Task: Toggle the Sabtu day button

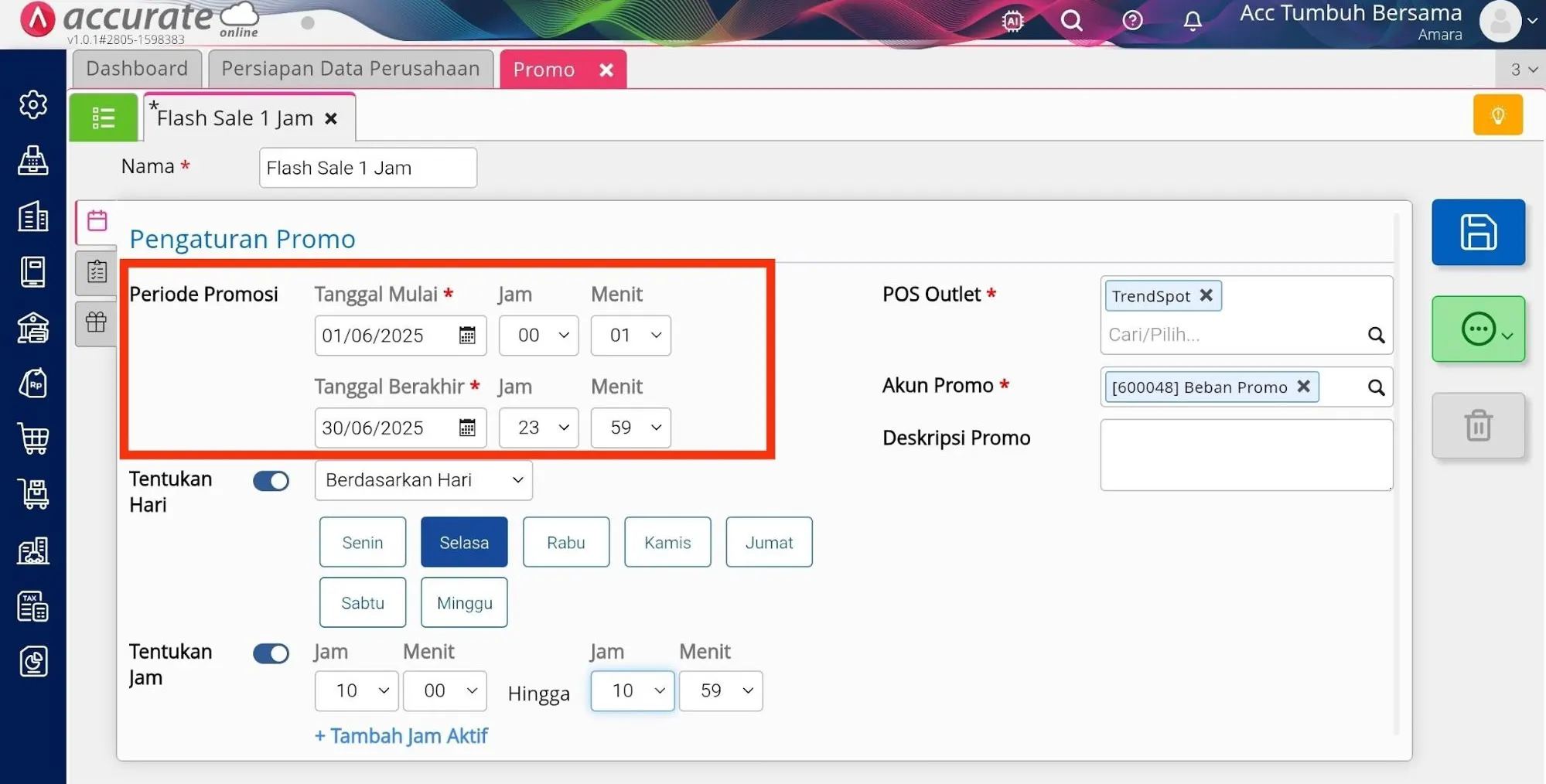Action: coord(363,602)
